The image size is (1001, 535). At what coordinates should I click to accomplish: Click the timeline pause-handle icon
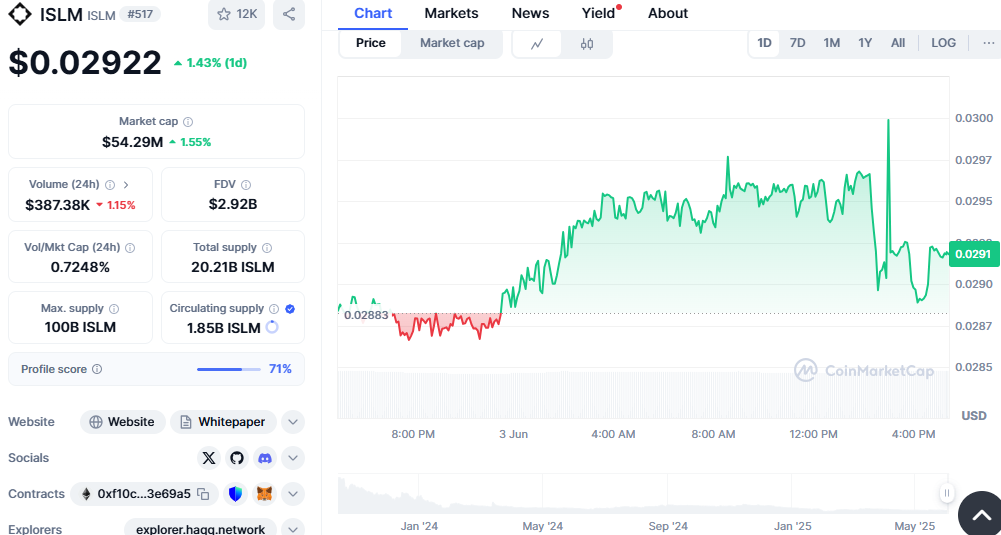(947, 493)
